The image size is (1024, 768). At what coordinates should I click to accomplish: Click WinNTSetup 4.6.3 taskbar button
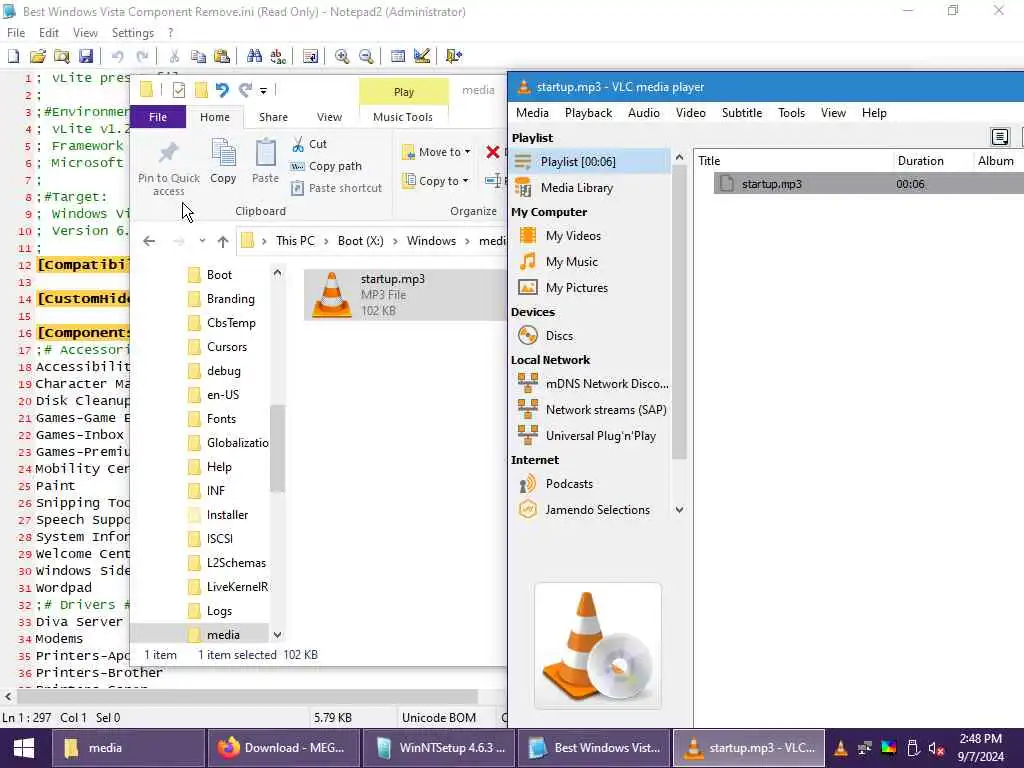(x=438, y=748)
